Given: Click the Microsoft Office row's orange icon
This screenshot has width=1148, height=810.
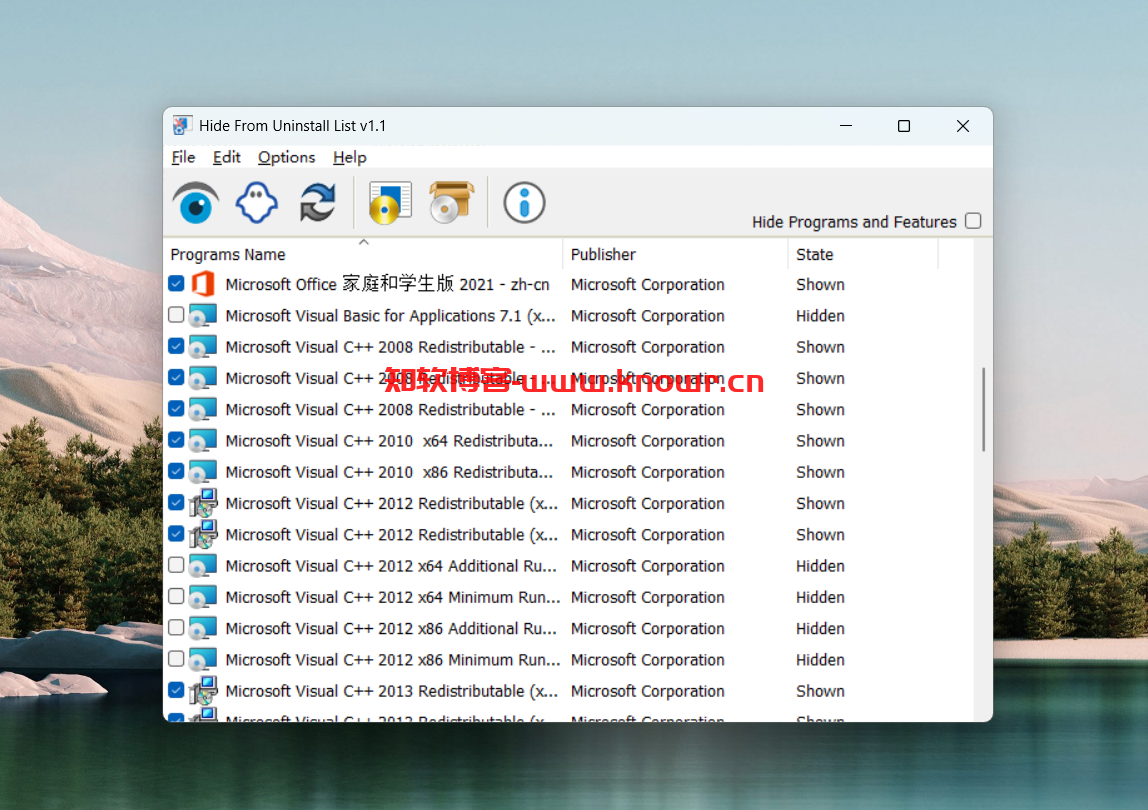Looking at the screenshot, I should 203,284.
